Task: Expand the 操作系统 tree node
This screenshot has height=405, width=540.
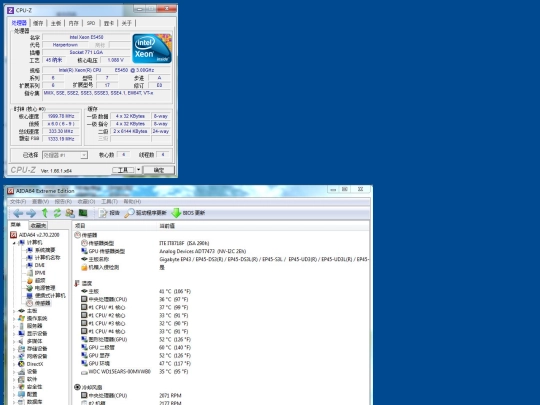Action: (x=14, y=319)
